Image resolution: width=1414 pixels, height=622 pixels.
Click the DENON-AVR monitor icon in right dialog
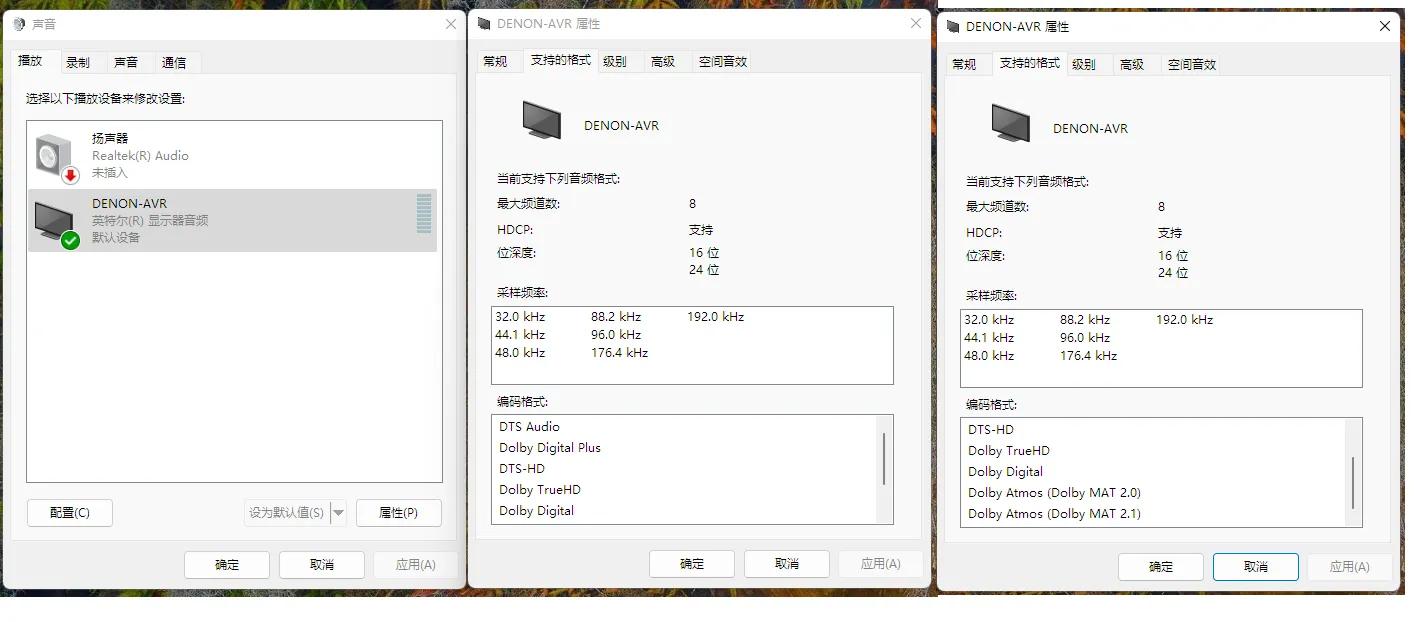click(1009, 124)
